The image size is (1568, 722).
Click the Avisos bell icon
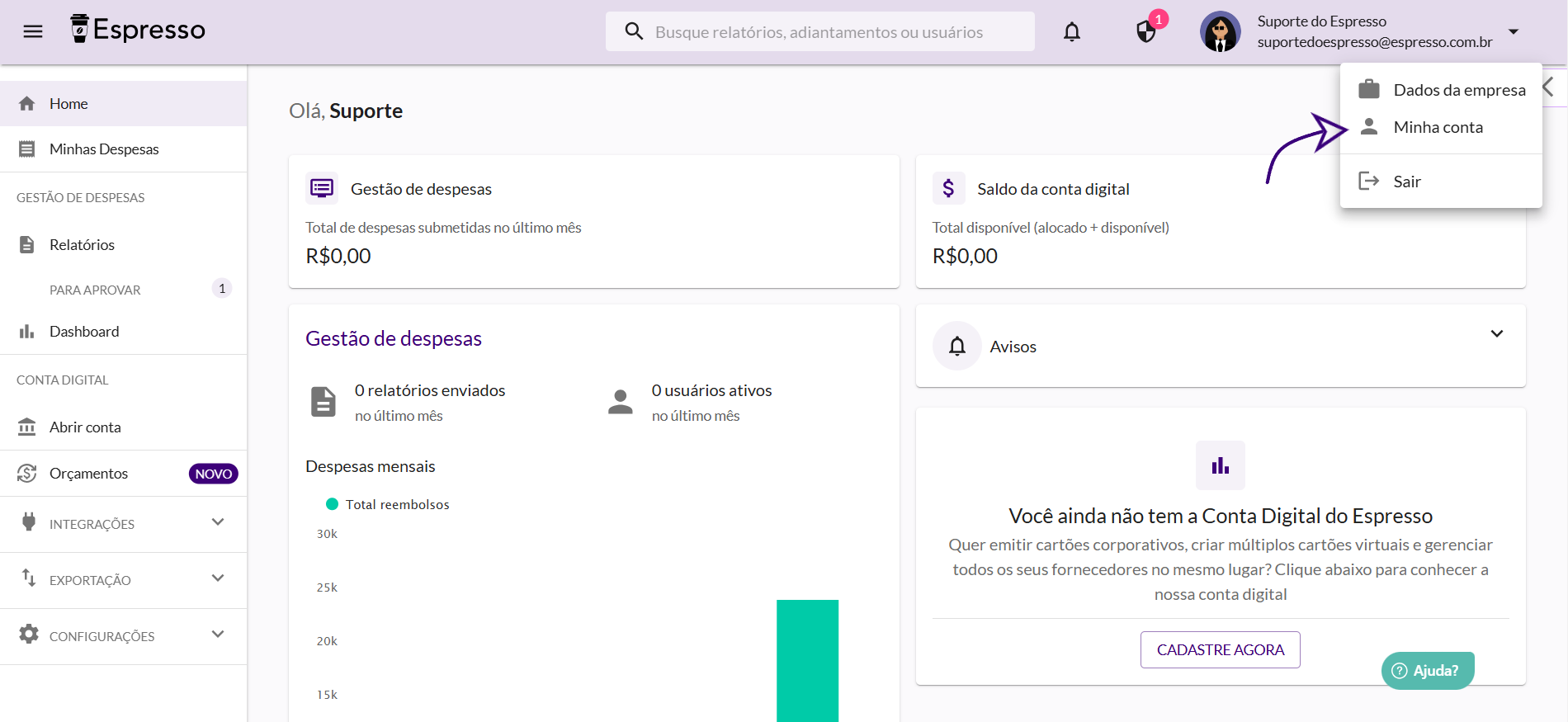(957, 346)
